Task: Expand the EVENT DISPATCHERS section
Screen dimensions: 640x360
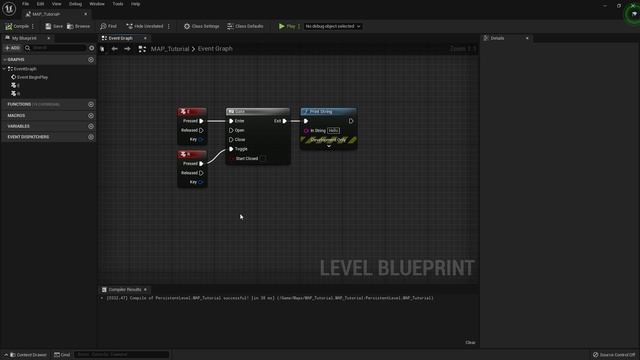Action: tap(28, 137)
